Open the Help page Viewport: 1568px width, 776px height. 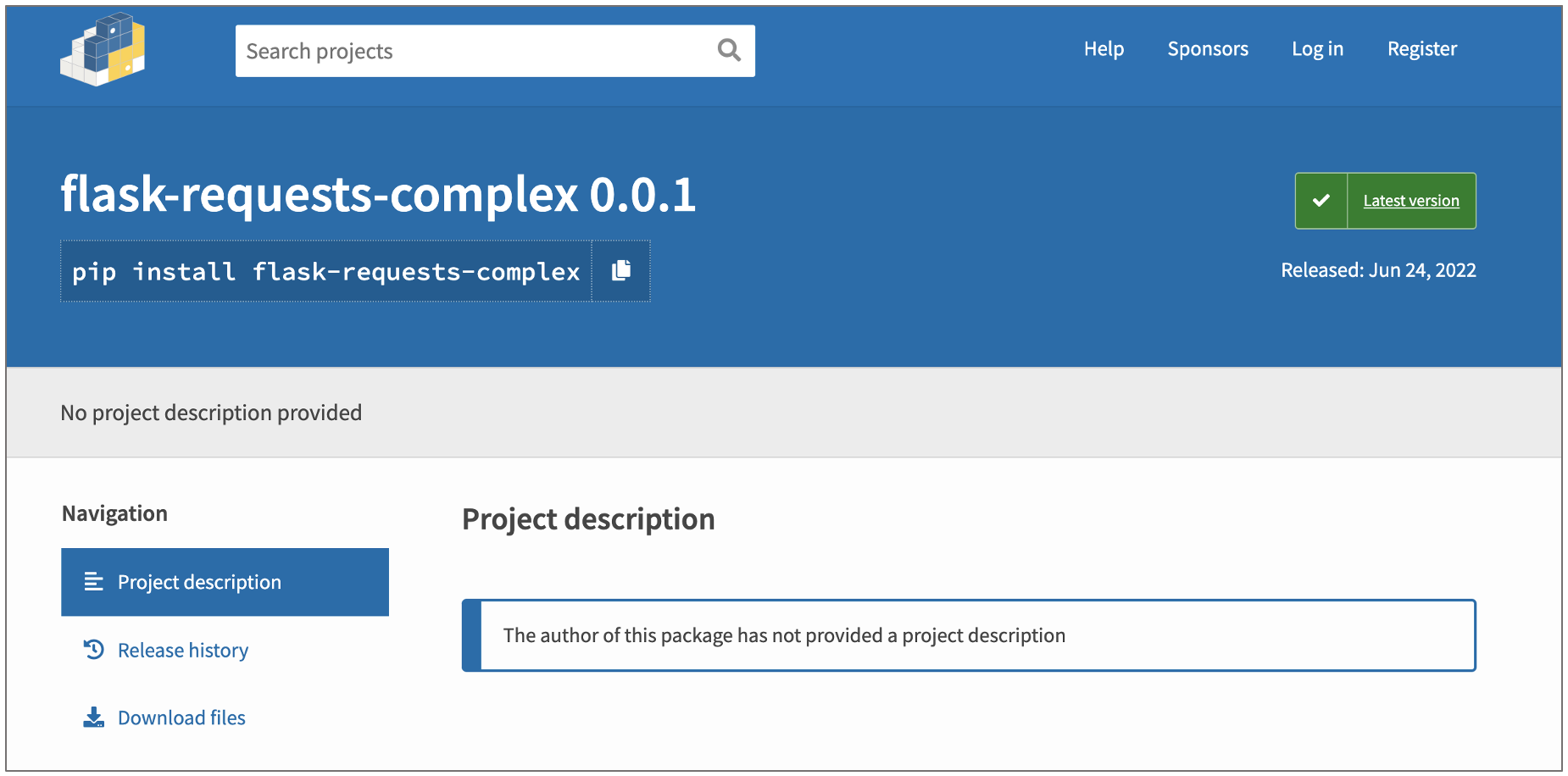(x=1104, y=49)
